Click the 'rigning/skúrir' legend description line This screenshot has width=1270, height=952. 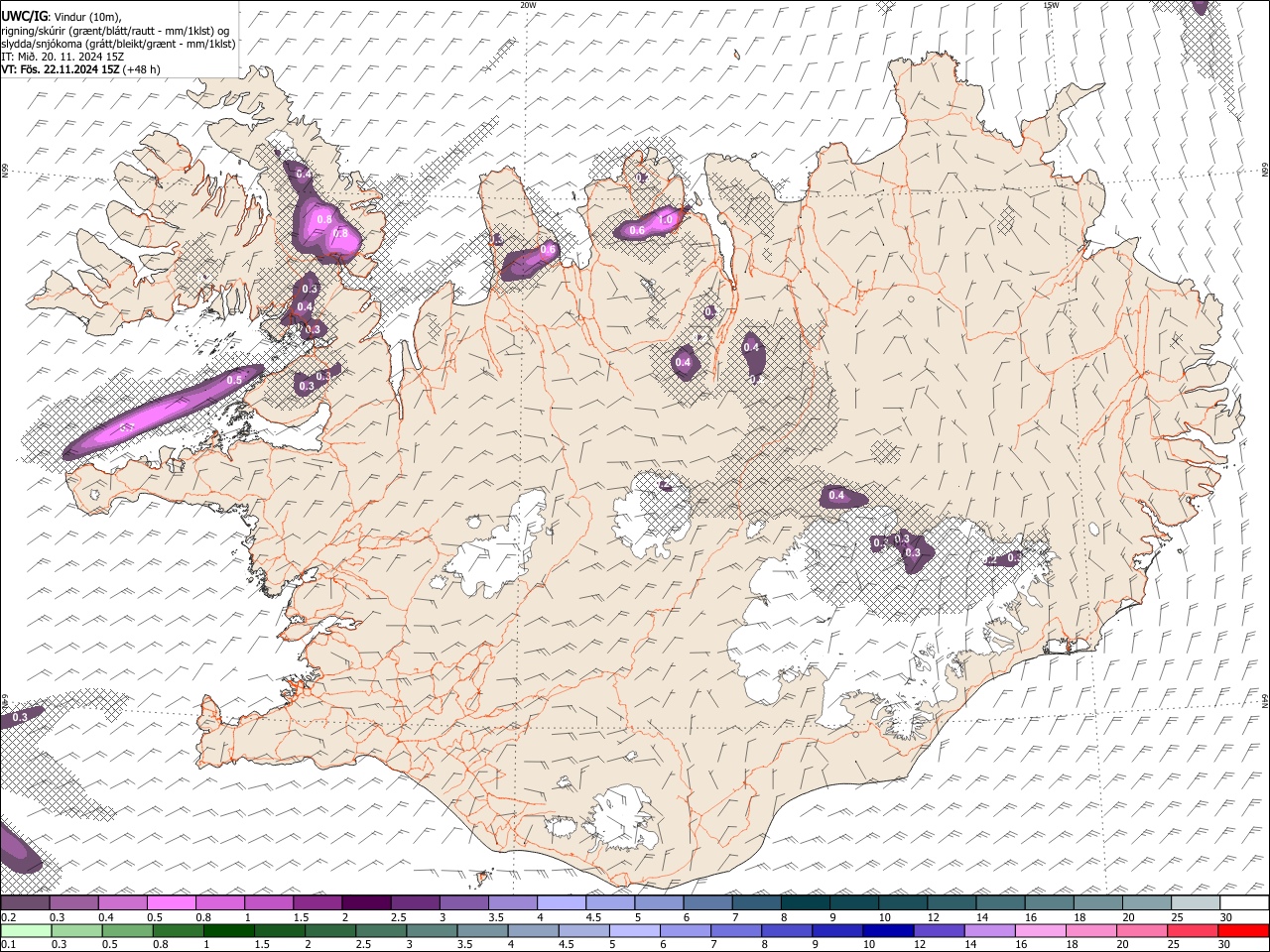pyautogui.click(x=115, y=31)
